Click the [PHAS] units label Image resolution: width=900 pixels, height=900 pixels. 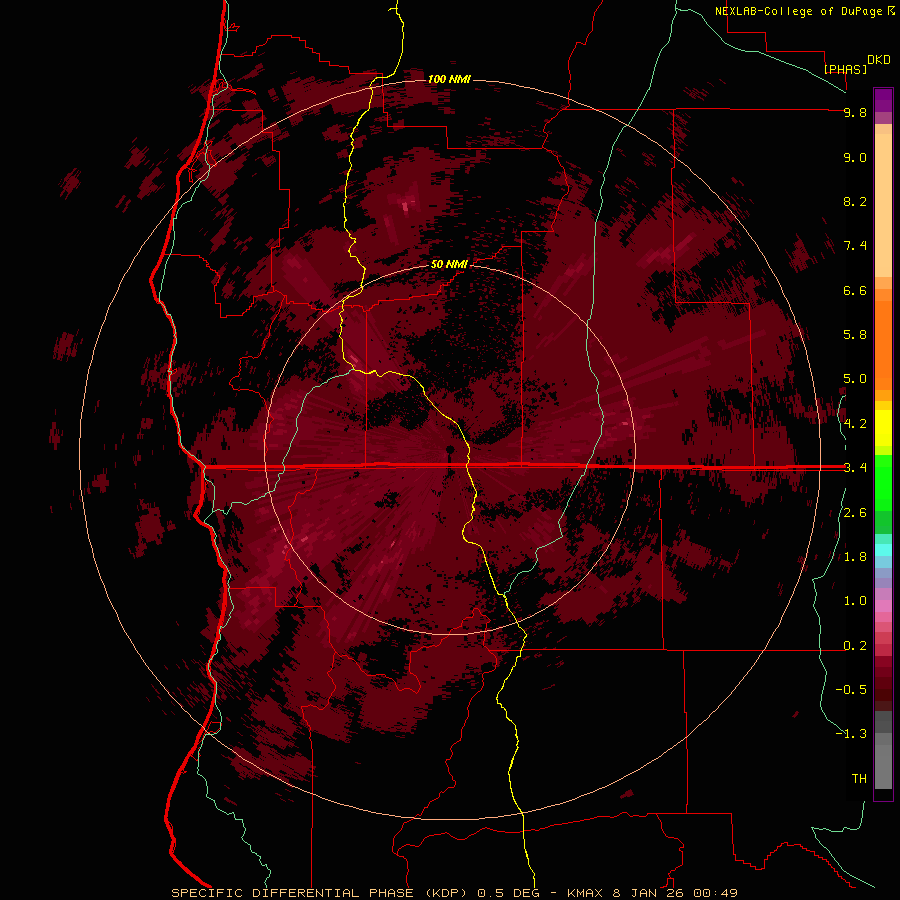[845, 69]
